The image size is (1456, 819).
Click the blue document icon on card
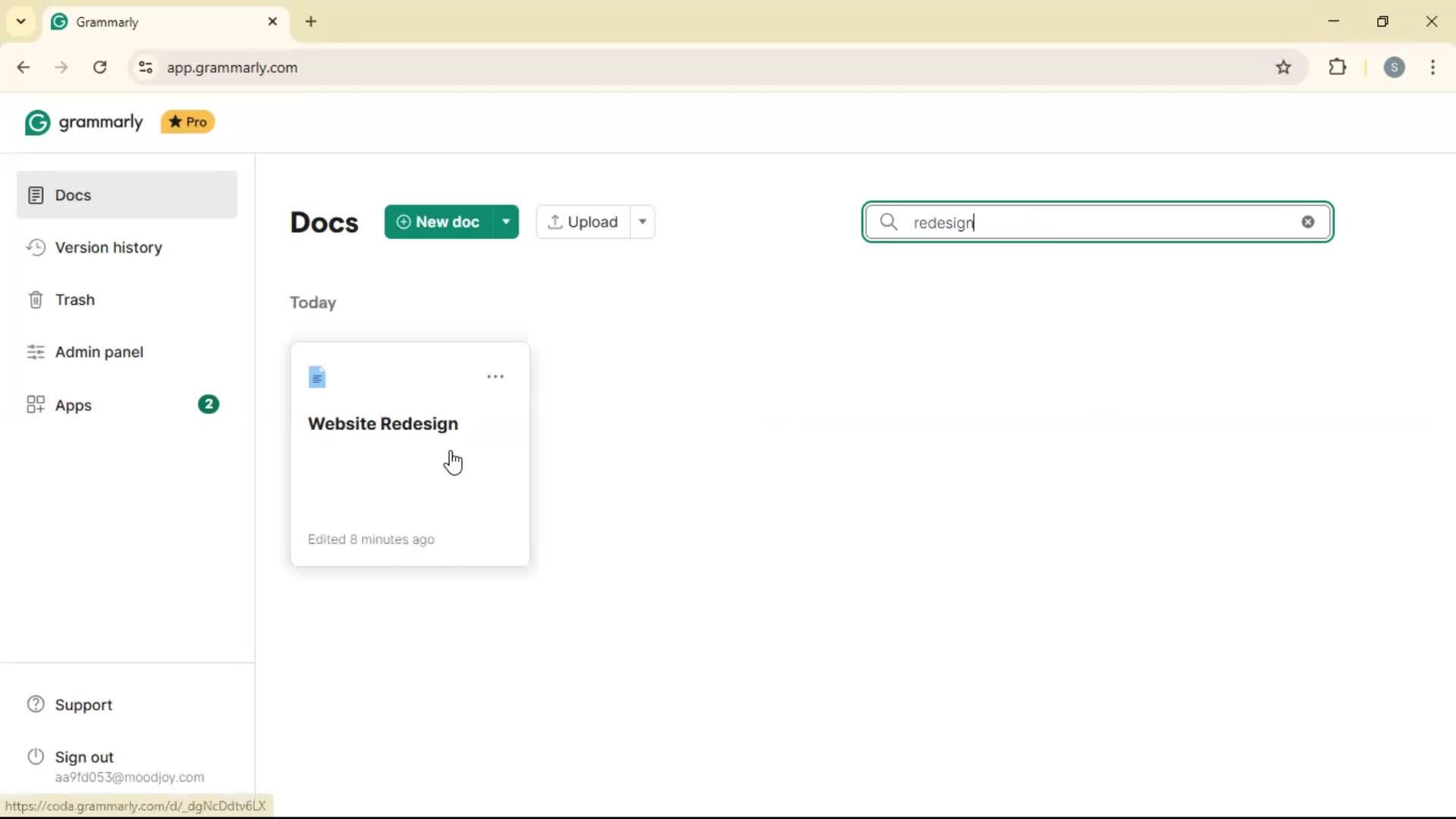click(x=317, y=377)
